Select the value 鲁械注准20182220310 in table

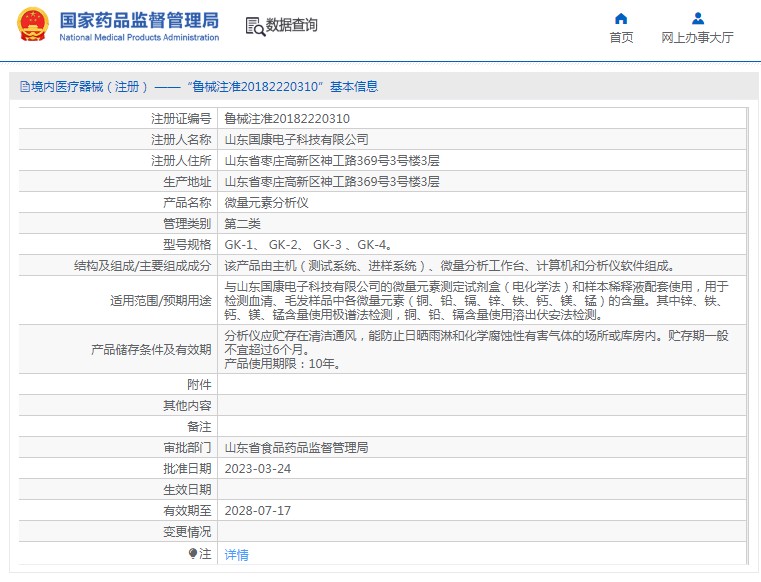pyautogui.click(x=287, y=118)
